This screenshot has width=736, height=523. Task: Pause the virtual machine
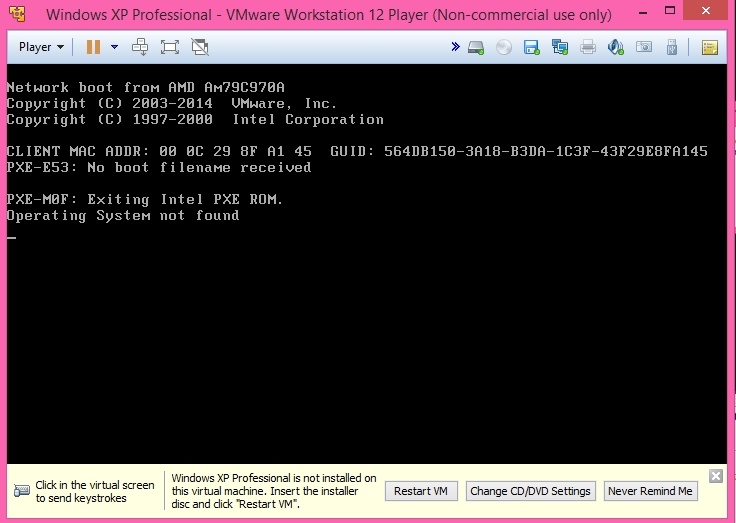point(93,47)
